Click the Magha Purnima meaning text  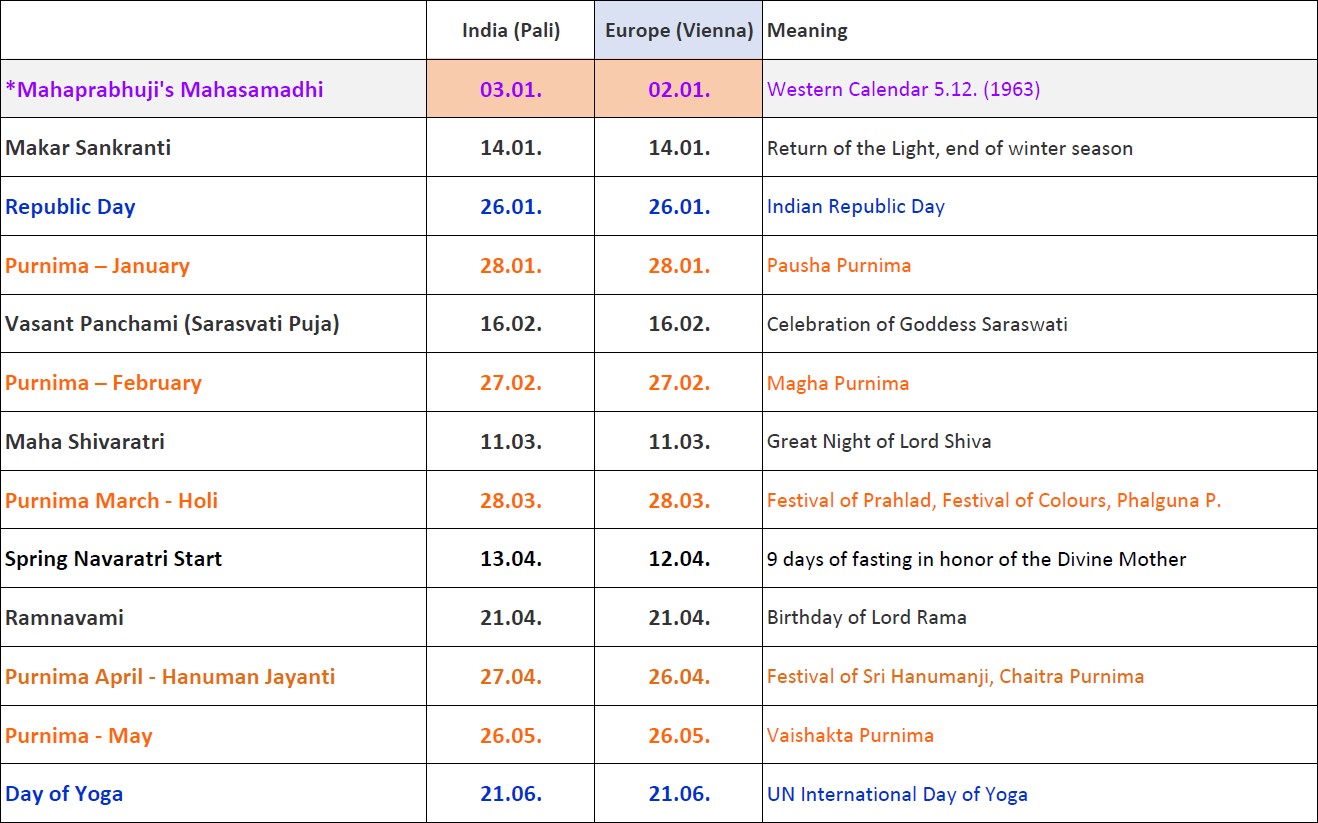(x=837, y=383)
